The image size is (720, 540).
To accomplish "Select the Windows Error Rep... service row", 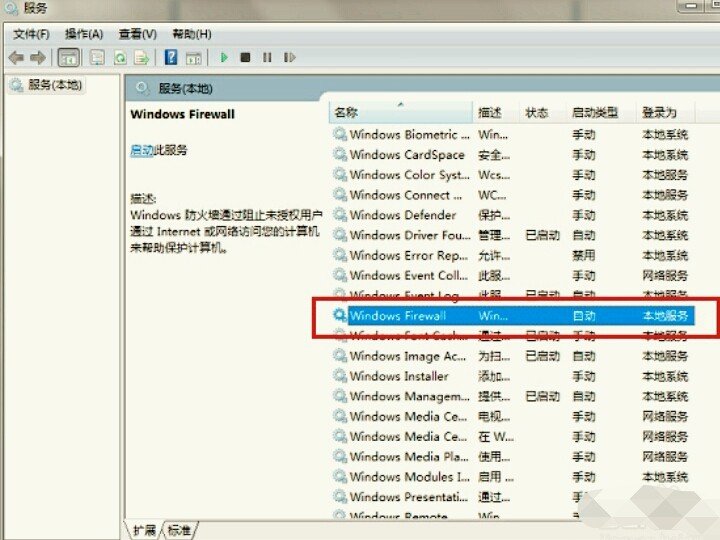I will (x=513, y=255).
